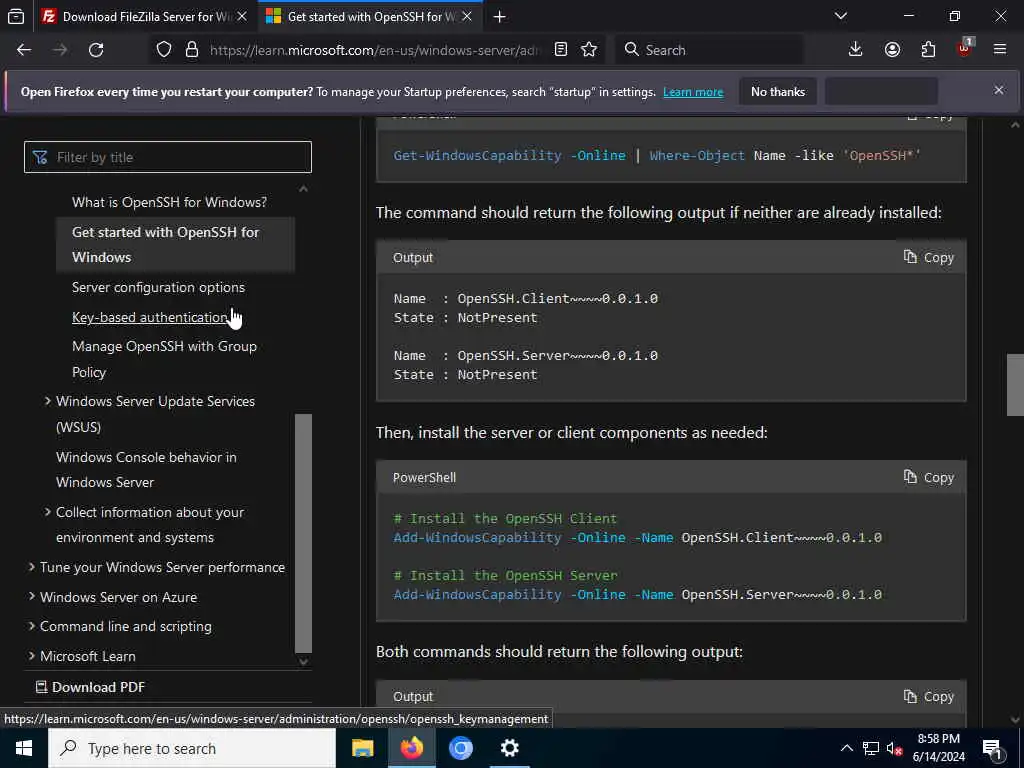Open a new tab with the plus button
Viewport: 1024px width, 768px height.
[x=500, y=17]
